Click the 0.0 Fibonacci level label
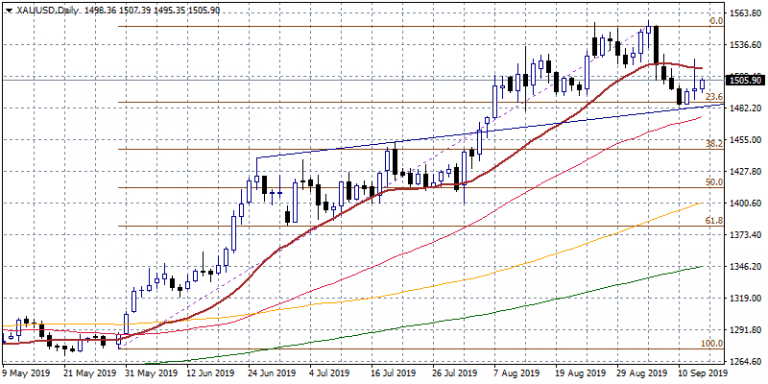768x384 pixels. (x=716, y=21)
